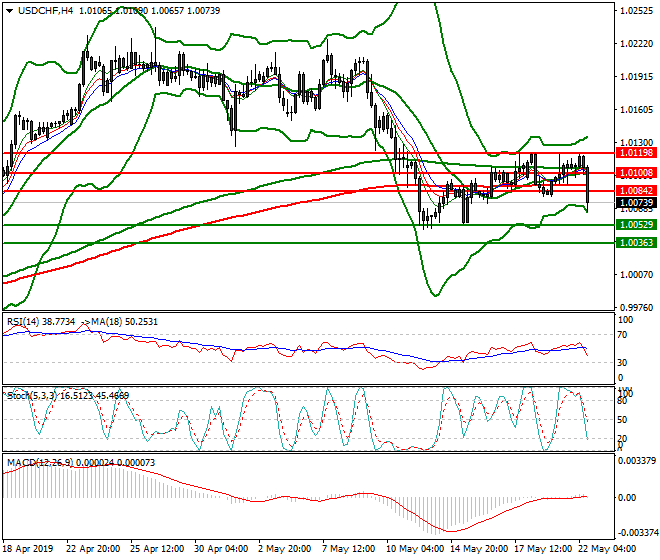This screenshot has height=560, width=660.
Task: Select the 7 May 12:00 time axis label
Action: (349, 549)
